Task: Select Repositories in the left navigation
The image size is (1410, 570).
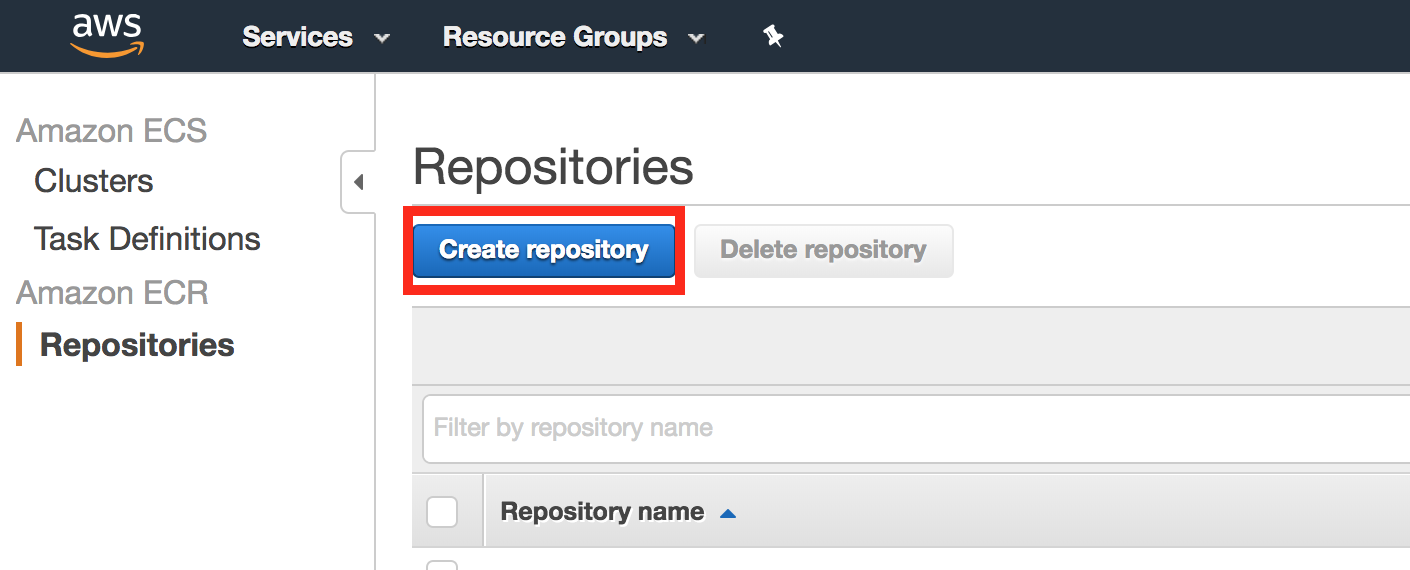Action: [137, 345]
